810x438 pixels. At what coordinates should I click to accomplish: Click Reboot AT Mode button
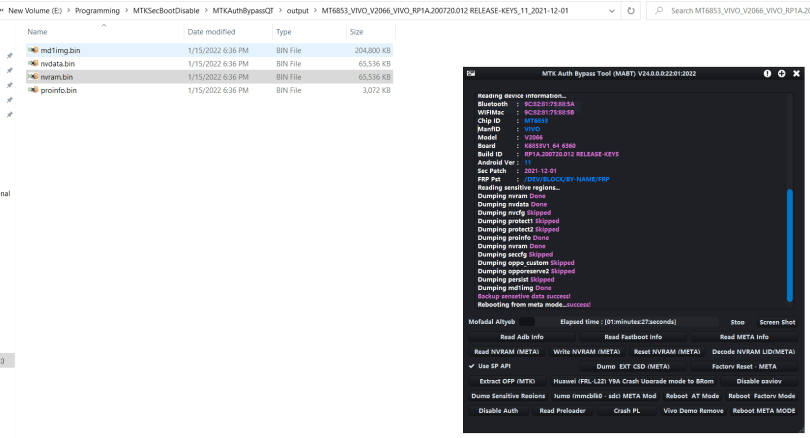click(692, 396)
